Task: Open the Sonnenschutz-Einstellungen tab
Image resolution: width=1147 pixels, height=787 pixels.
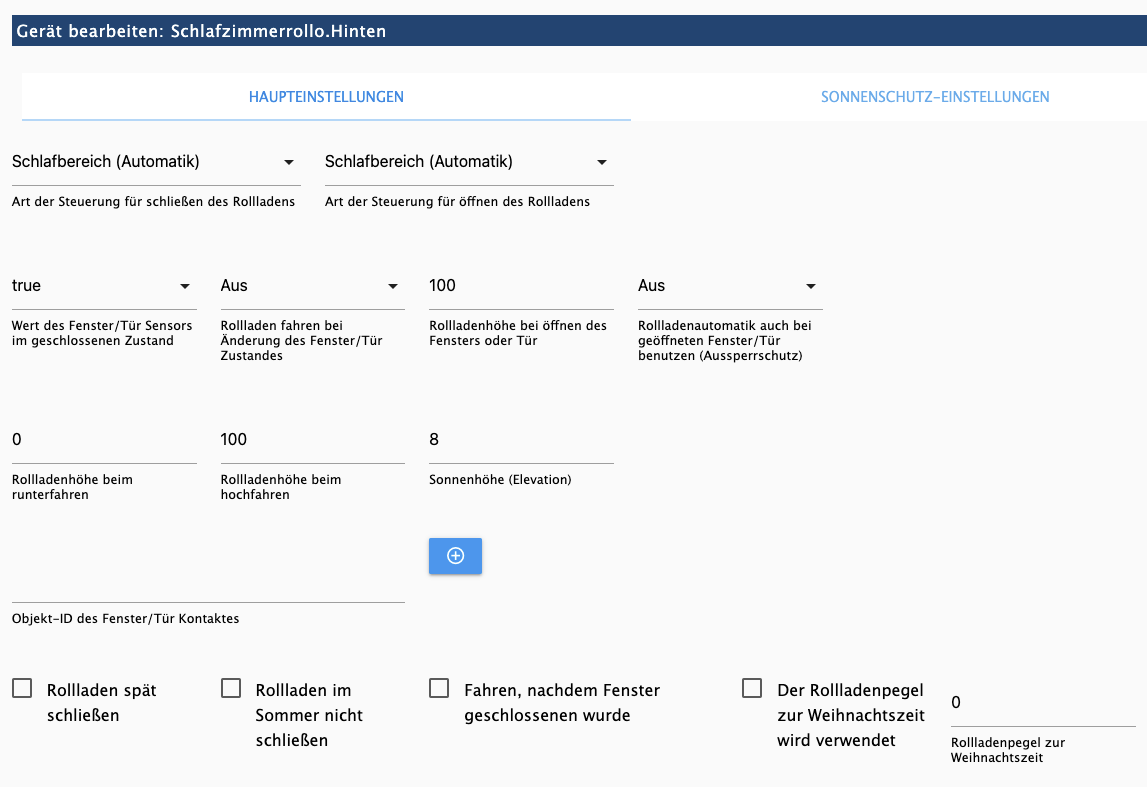Action: [934, 97]
